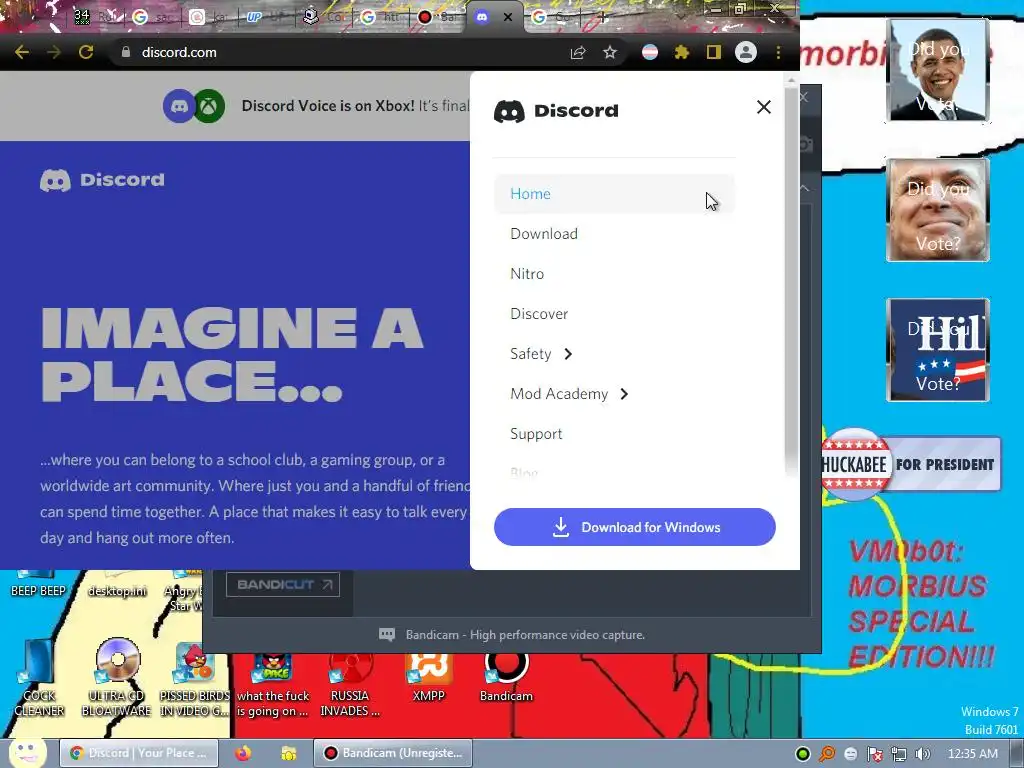Switch to Discord Chrome taskbar button
This screenshot has height=768, width=1024.
[x=139, y=753]
